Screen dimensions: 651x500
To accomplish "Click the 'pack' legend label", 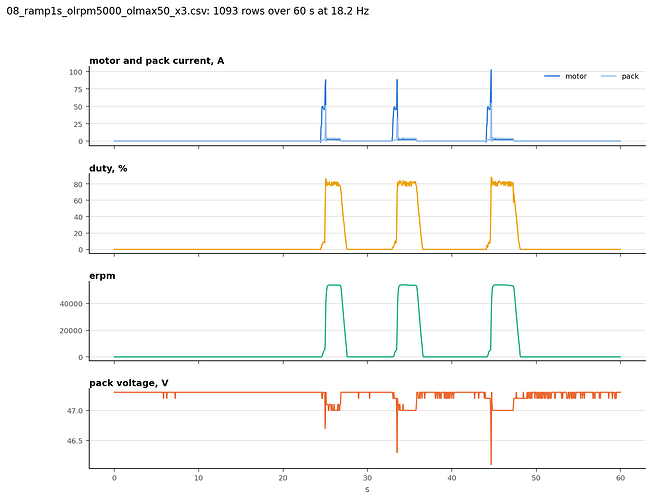I will pyautogui.click(x=630, y=76).
